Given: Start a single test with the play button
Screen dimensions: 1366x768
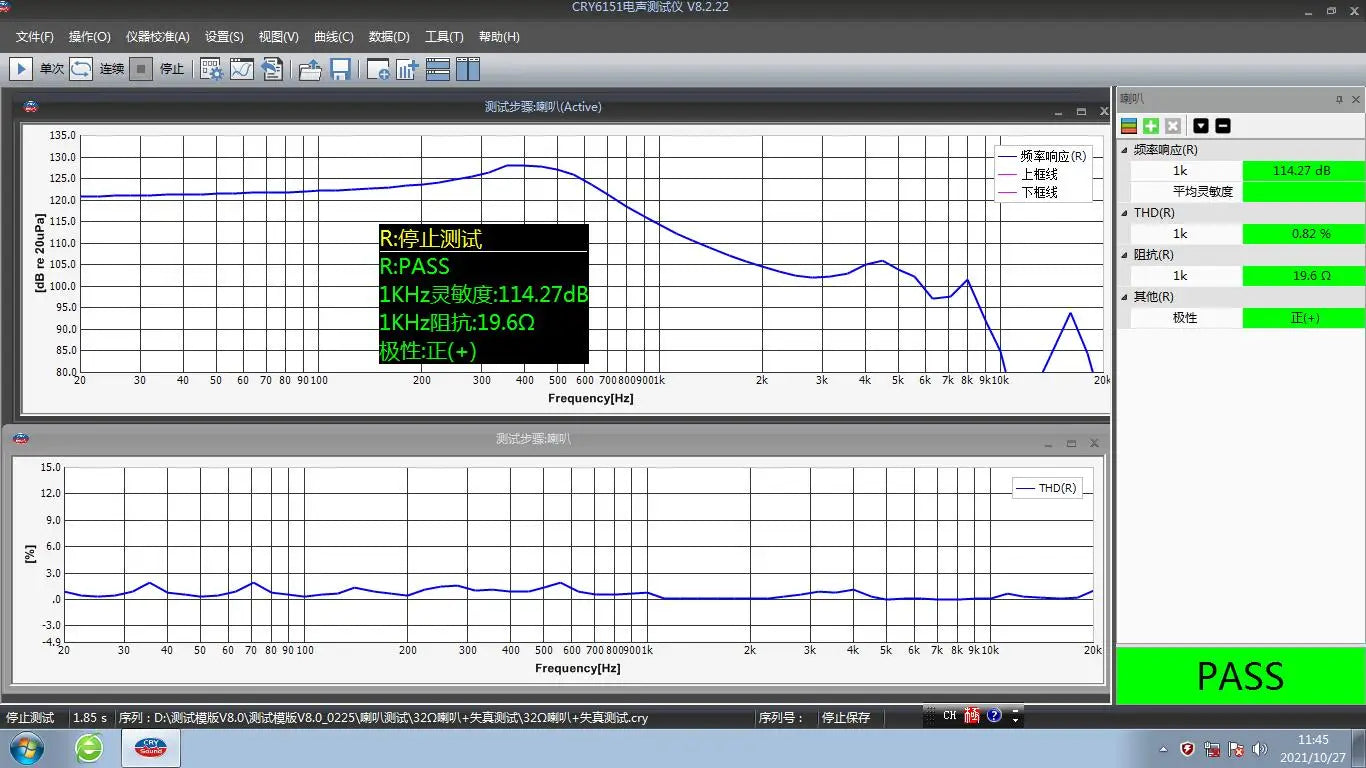Looking at the screenshot, I should [20, 69].
